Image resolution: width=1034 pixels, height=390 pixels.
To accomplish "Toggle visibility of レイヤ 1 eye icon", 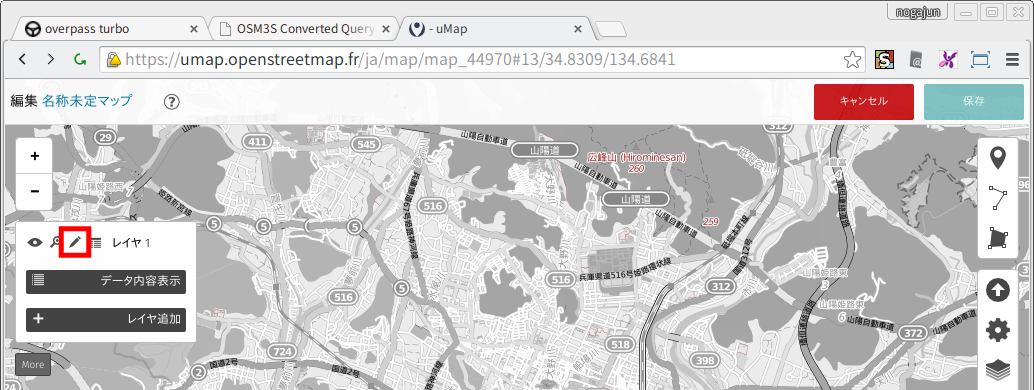I will [x=35, y=242].
